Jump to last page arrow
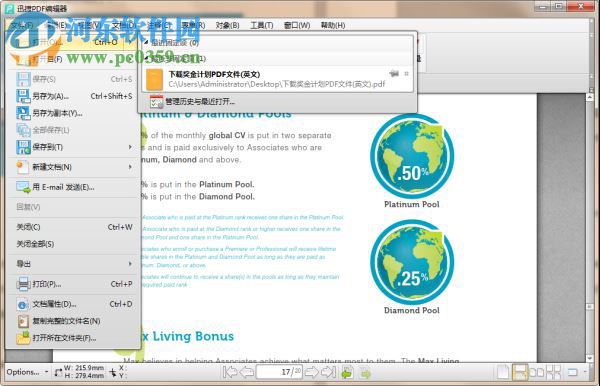The width and height of the screenshot is (600, 386). (x=328, y=372)
